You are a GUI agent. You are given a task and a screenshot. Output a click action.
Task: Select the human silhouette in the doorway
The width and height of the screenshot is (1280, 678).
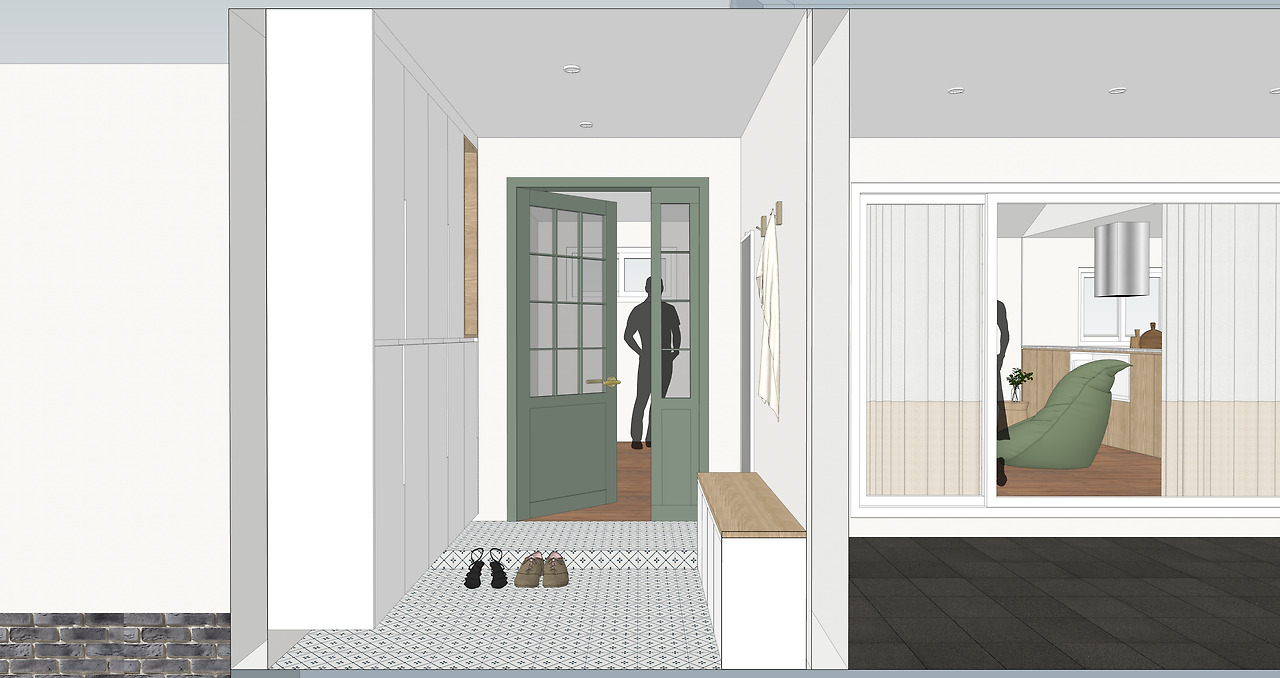tap(652, 361)
